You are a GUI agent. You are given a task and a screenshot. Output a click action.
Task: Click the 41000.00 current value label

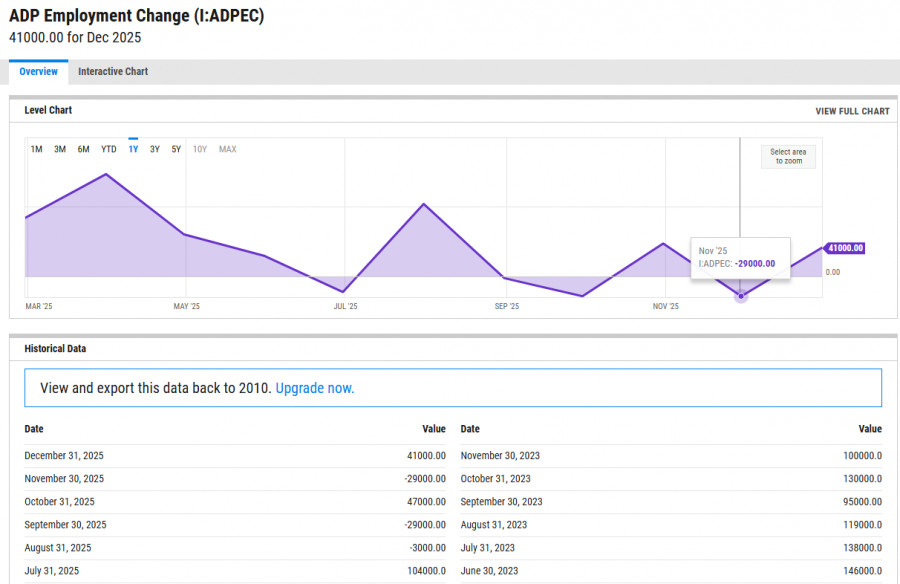[x=845, y=248]
